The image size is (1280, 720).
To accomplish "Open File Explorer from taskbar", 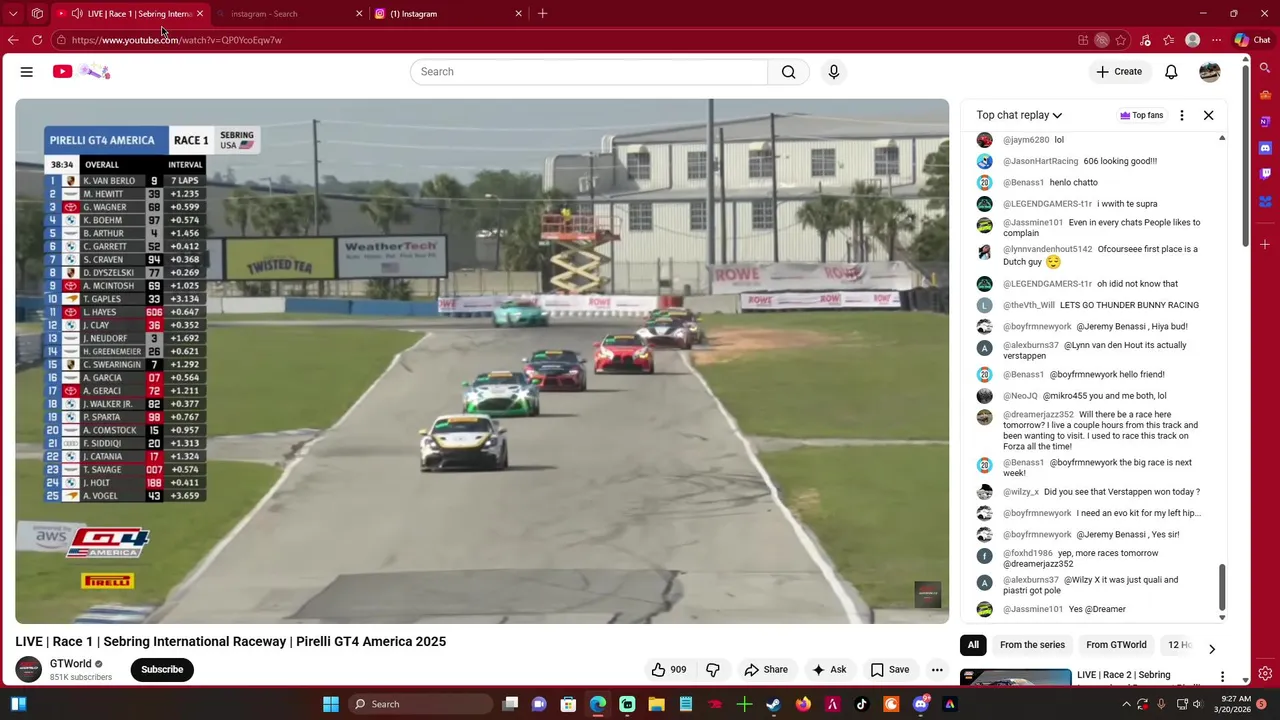I will [x=656, y=704].
